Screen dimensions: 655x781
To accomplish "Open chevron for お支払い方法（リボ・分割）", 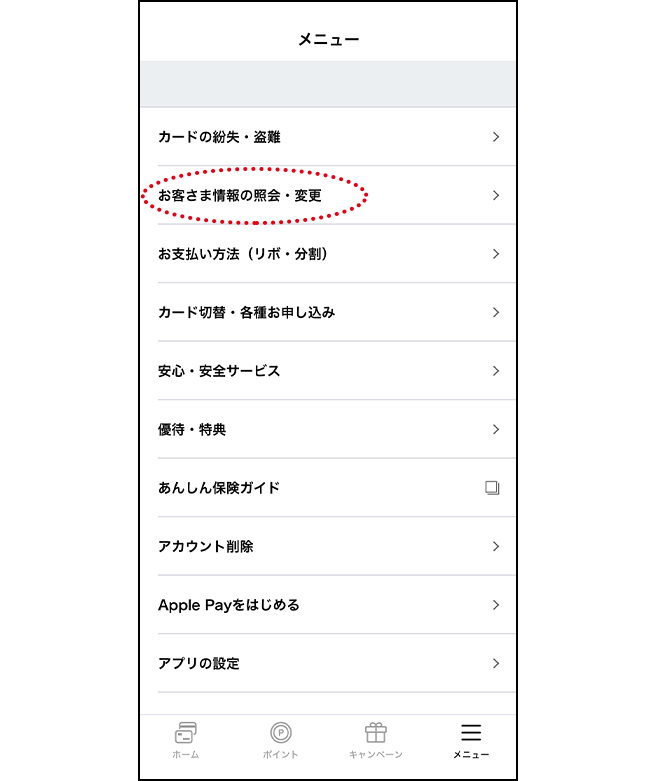I will pos(496,254).
